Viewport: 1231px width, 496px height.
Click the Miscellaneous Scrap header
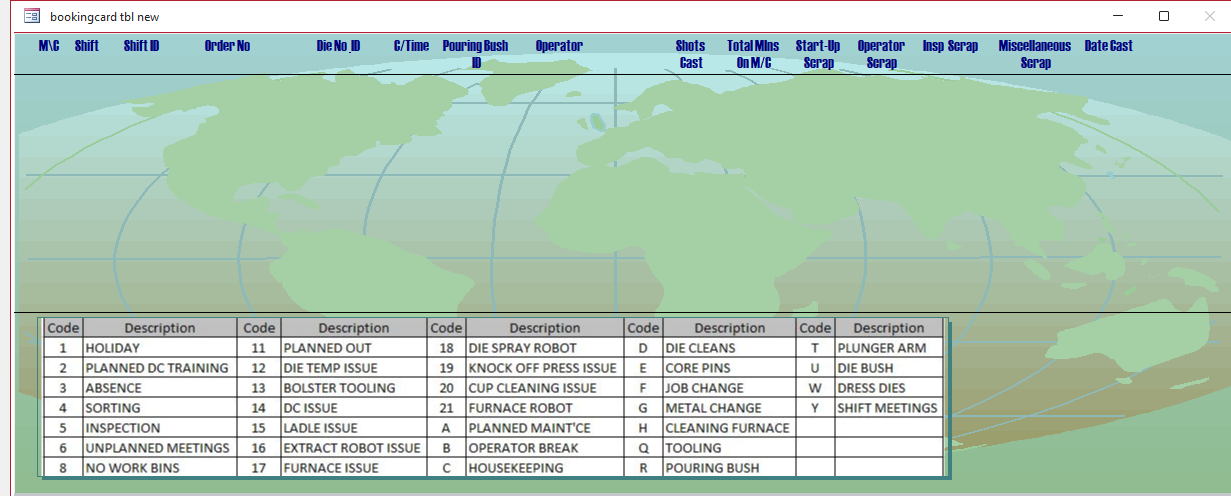[x=1035, y=54]
